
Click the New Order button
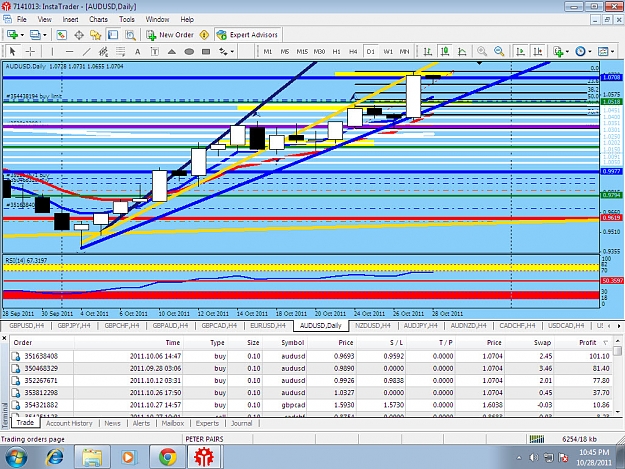pyautogui.click(x=170, y=35)
